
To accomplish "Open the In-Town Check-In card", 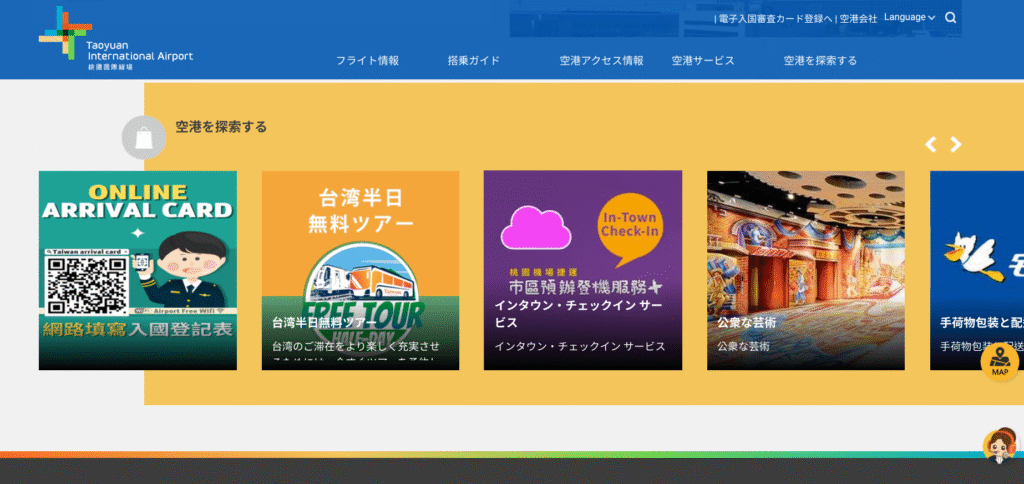I will pyautogui.click(x=583, y=270).
